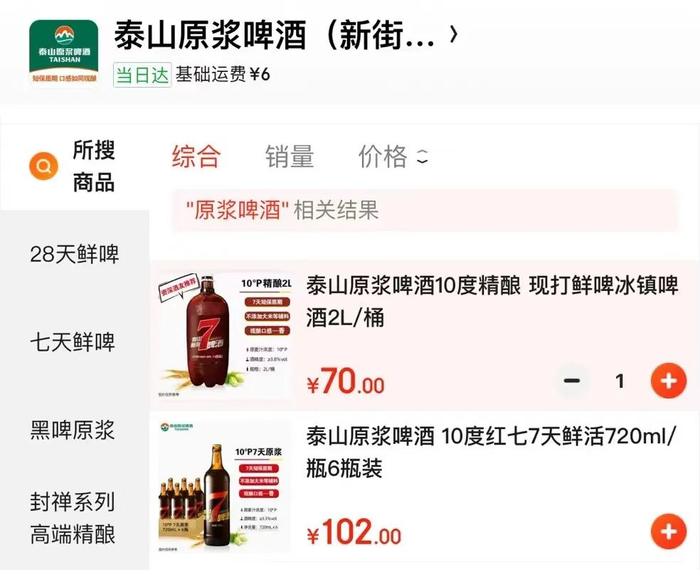Viewport: 700px width, 570px height.
Task: Click the orange search magnifier icon
Action: 44,166
